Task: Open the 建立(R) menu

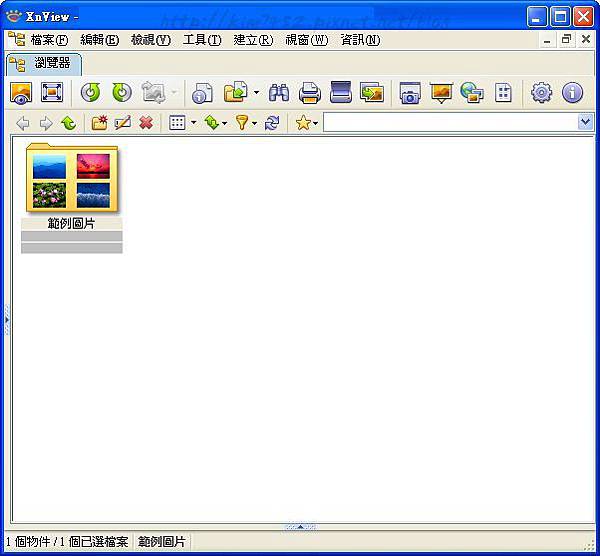Action: coord(253,40)
